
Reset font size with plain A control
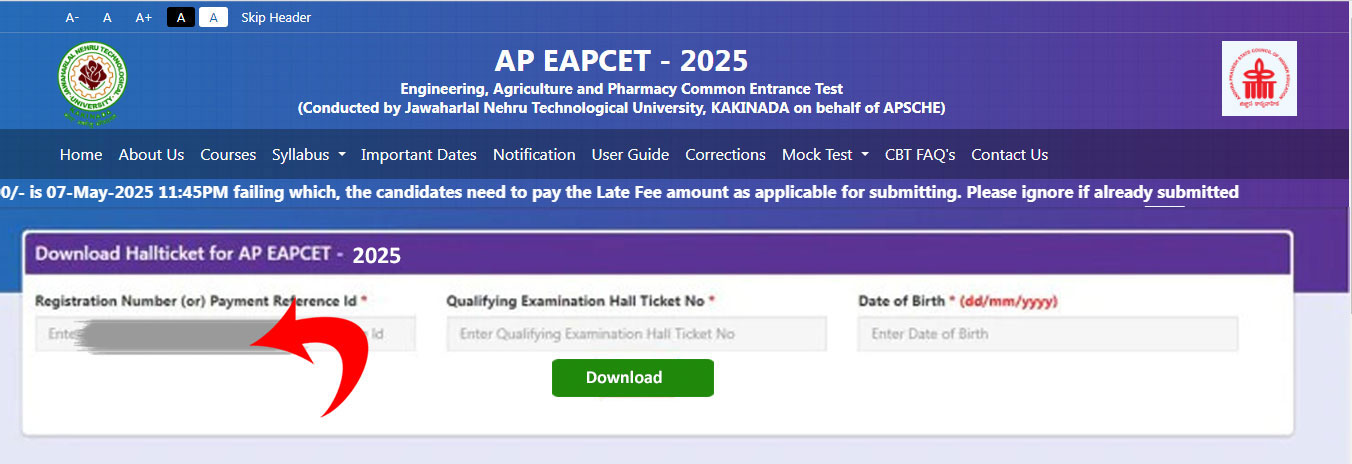point(107,17)
